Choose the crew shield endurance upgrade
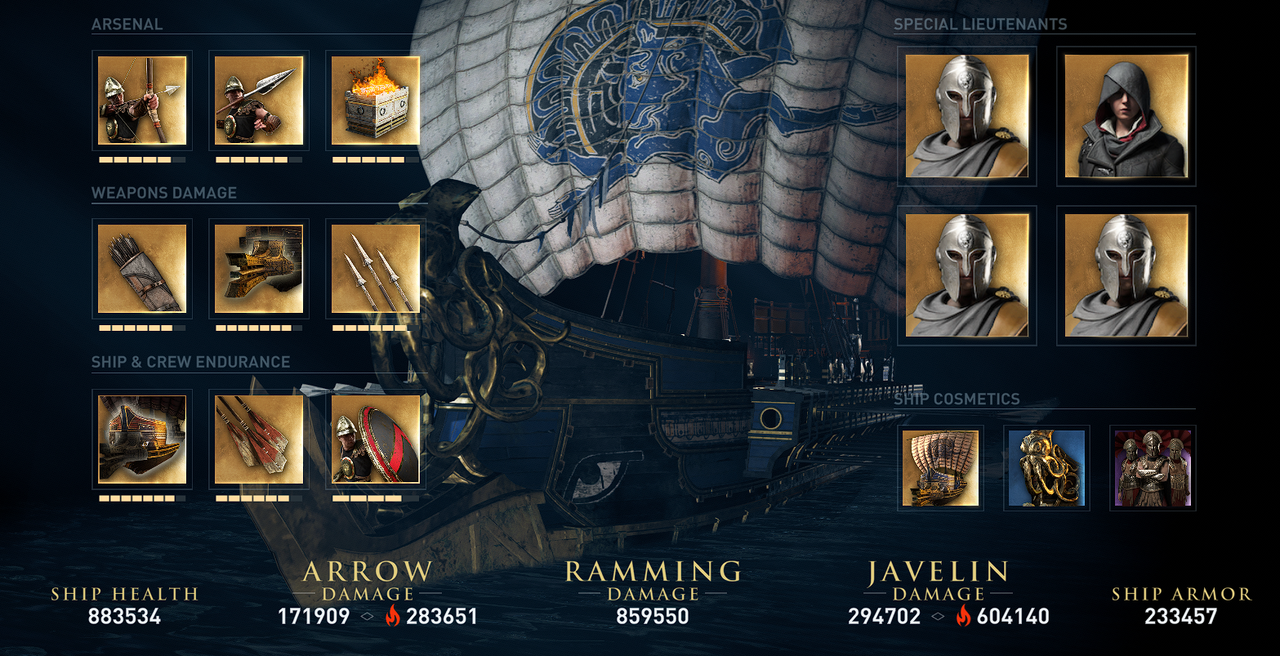Screen dimensions: 1280x656 pos(375,439)
